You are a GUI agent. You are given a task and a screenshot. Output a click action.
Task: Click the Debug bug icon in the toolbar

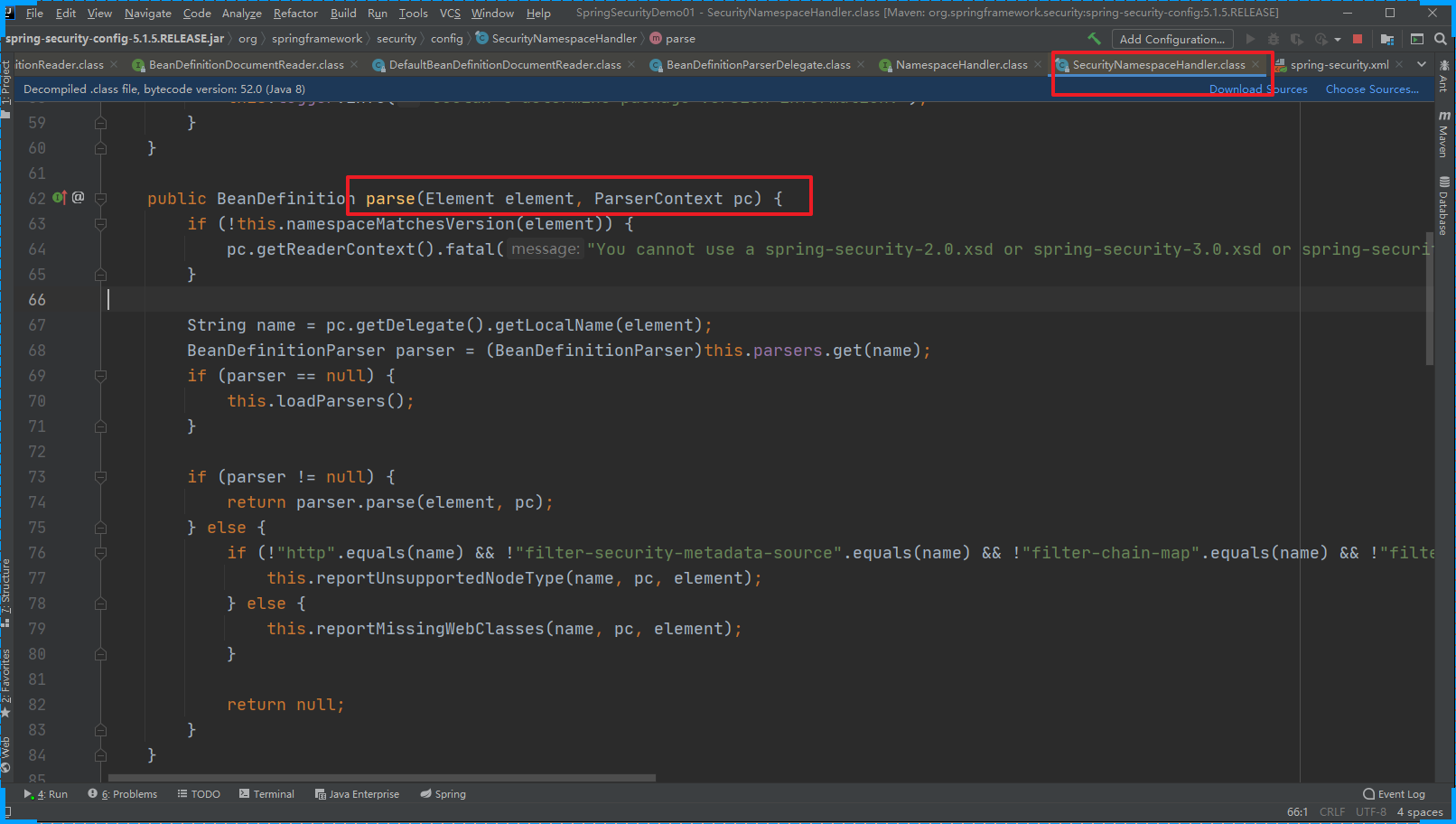click(1274, 39)
